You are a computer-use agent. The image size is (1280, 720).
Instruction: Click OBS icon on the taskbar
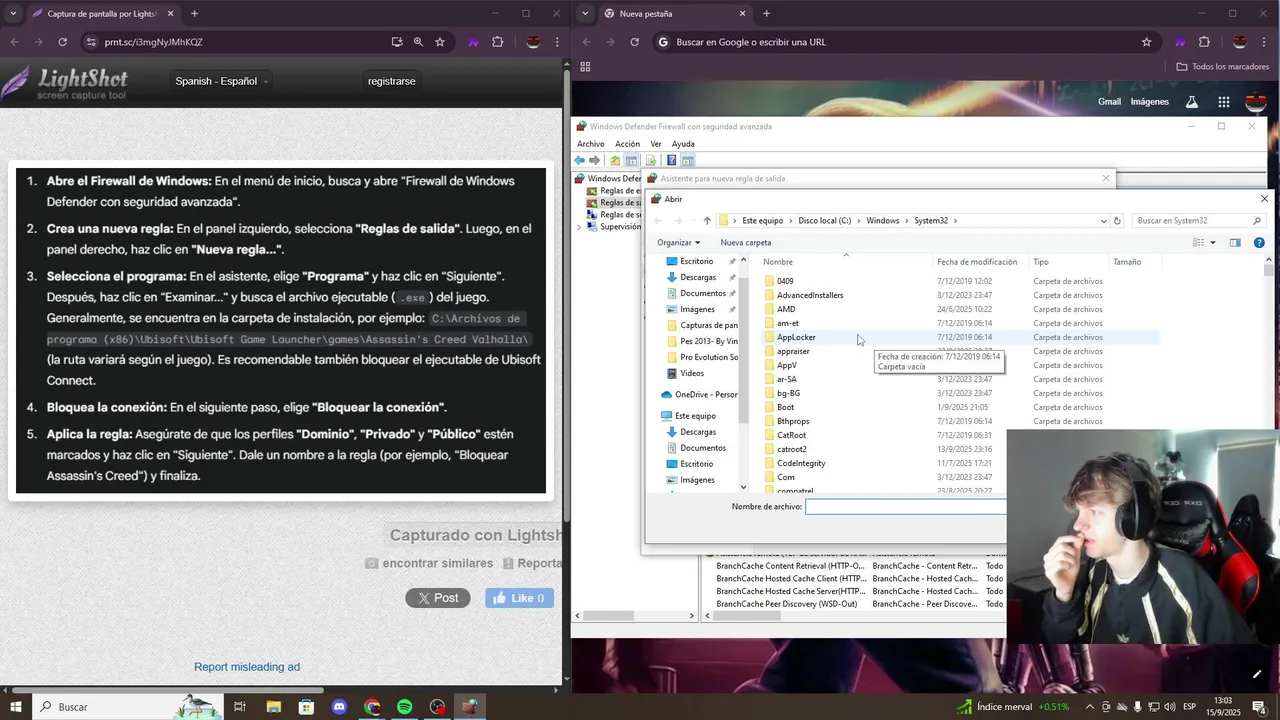tap(437, 707)
